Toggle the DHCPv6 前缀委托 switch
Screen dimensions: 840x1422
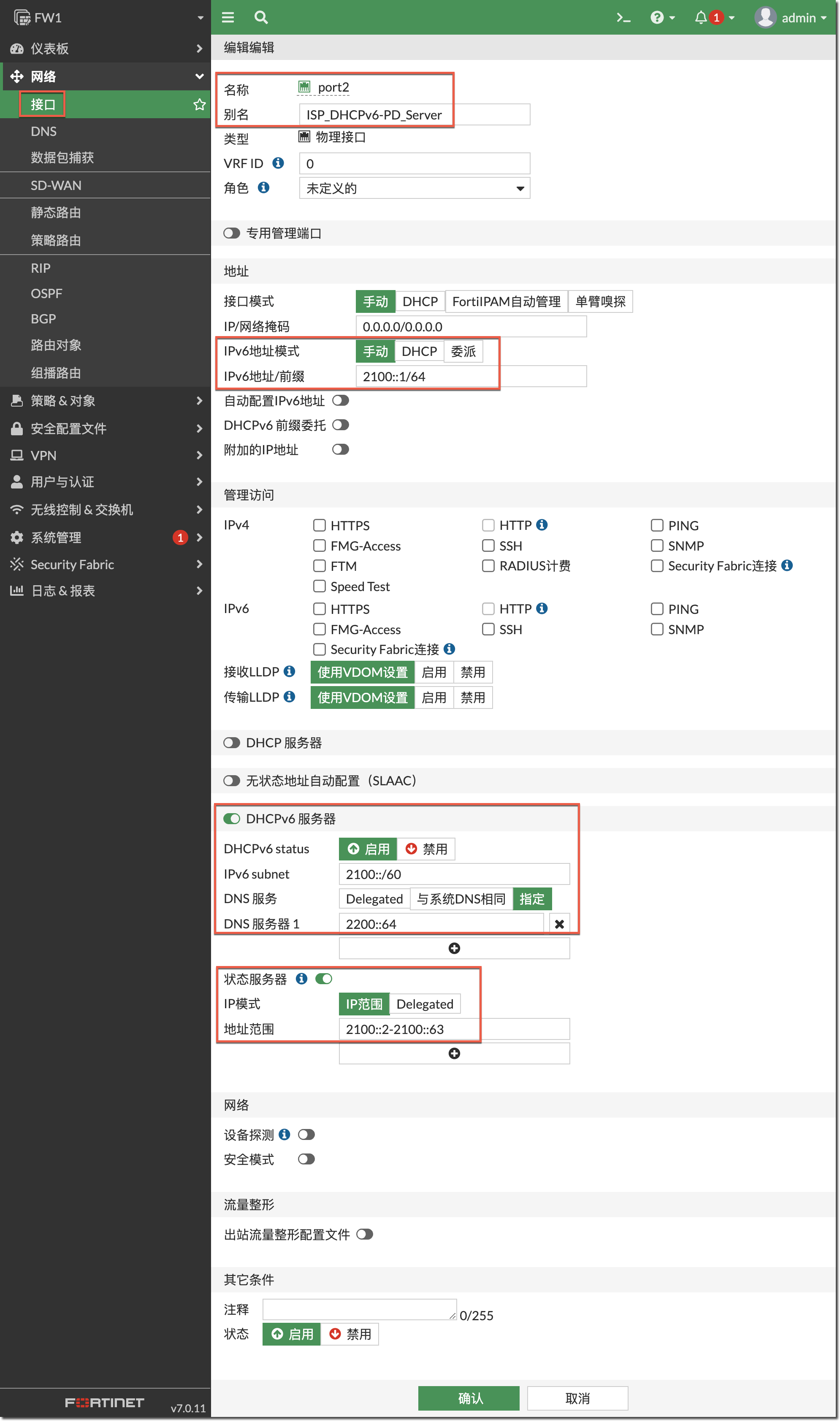(x=341, y=425)
